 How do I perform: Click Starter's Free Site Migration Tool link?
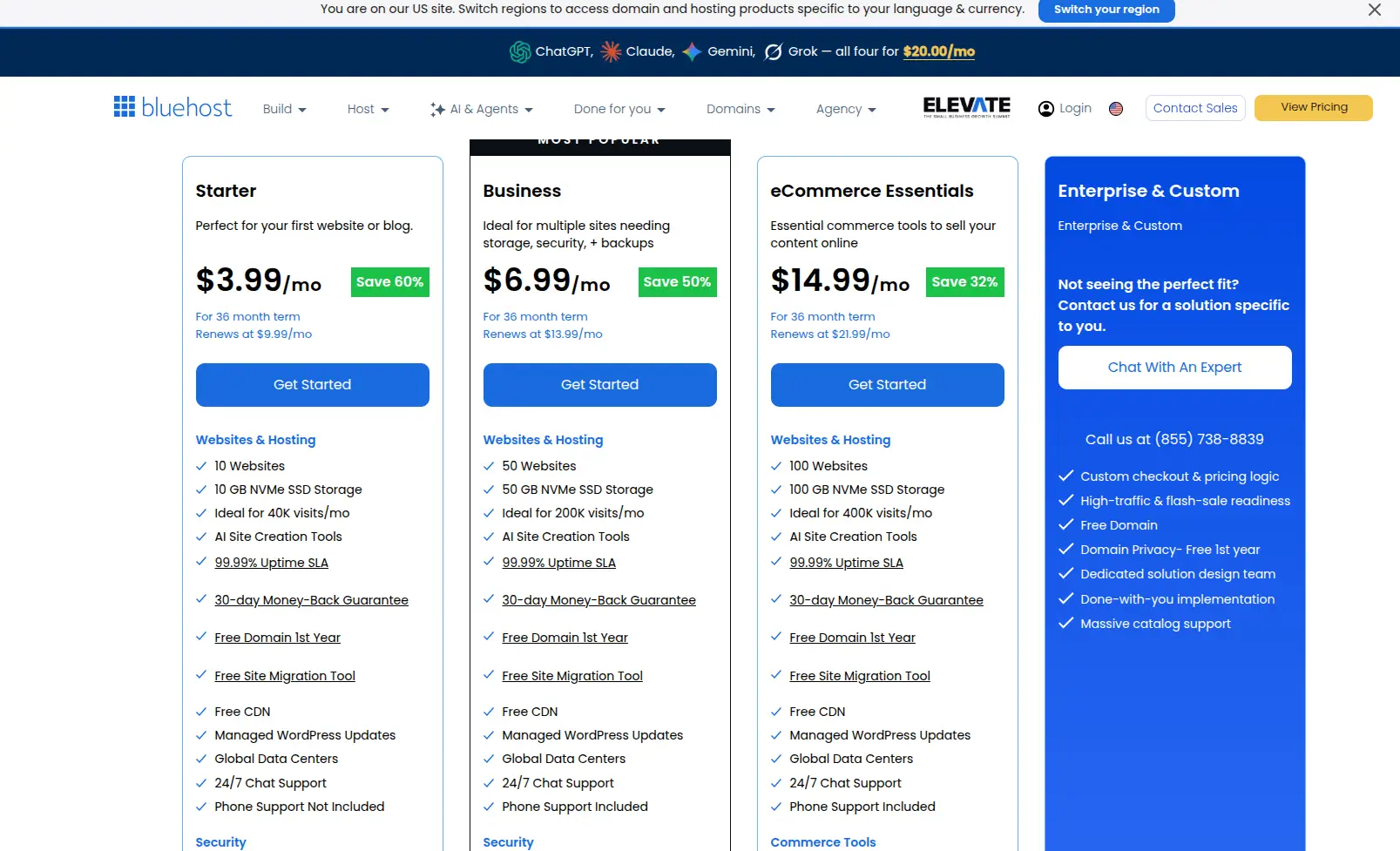[285, 676]
